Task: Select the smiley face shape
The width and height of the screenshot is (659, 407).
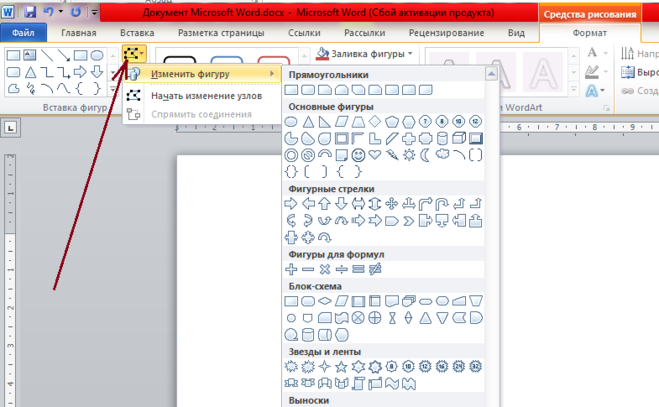Action: [356, 155]
